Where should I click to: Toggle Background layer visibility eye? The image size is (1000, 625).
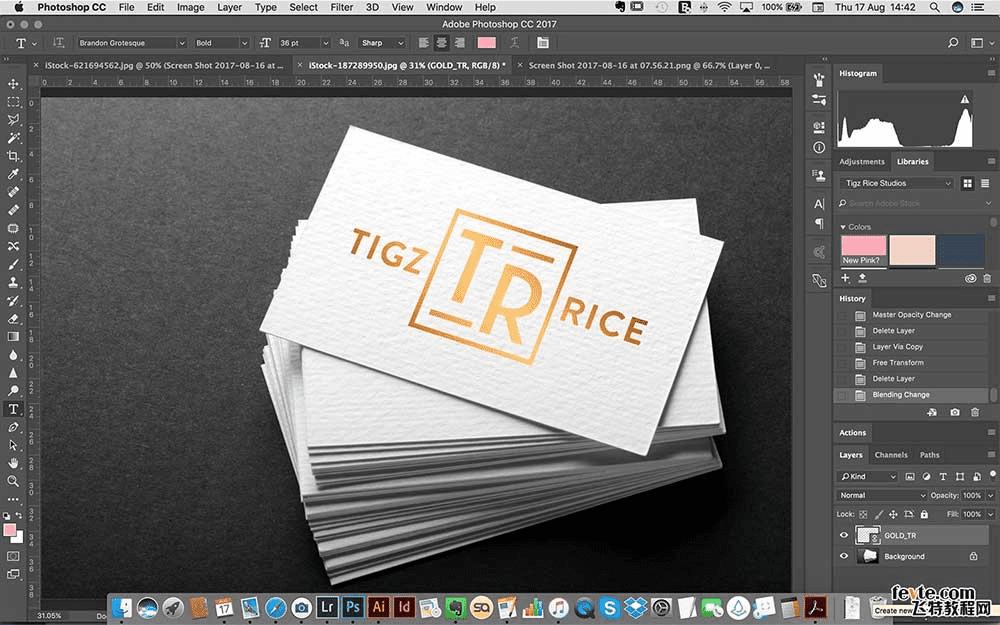coord(843,556)
